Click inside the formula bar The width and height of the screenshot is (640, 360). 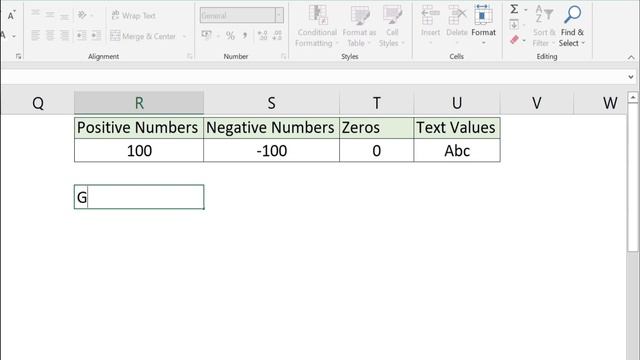tap(312, 77)
